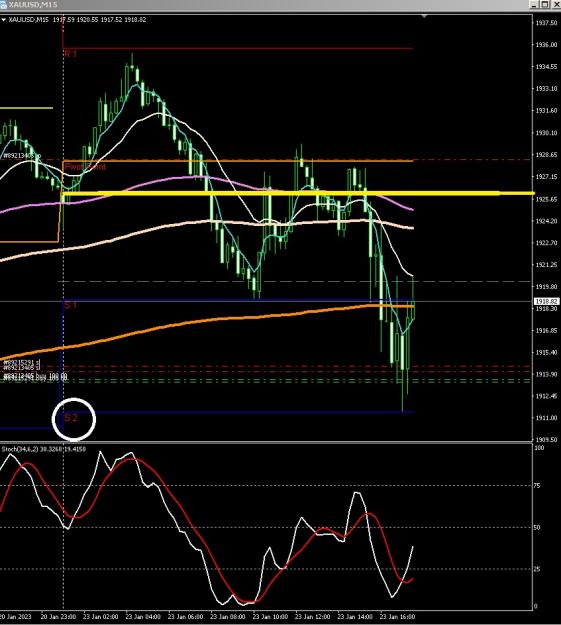Click the 1919.80 price axis label
Viewport: 561px width, 625px height.
point(546,287)
